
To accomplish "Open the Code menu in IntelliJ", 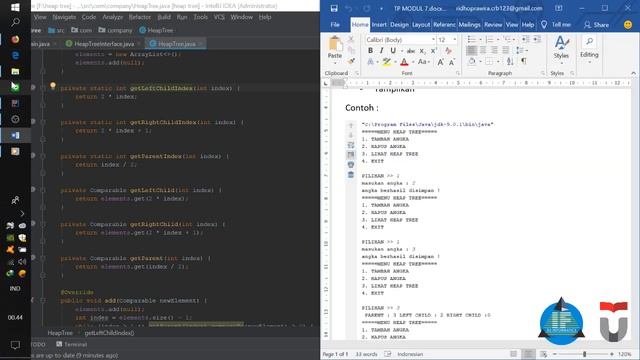I will [x=89, y=17].
